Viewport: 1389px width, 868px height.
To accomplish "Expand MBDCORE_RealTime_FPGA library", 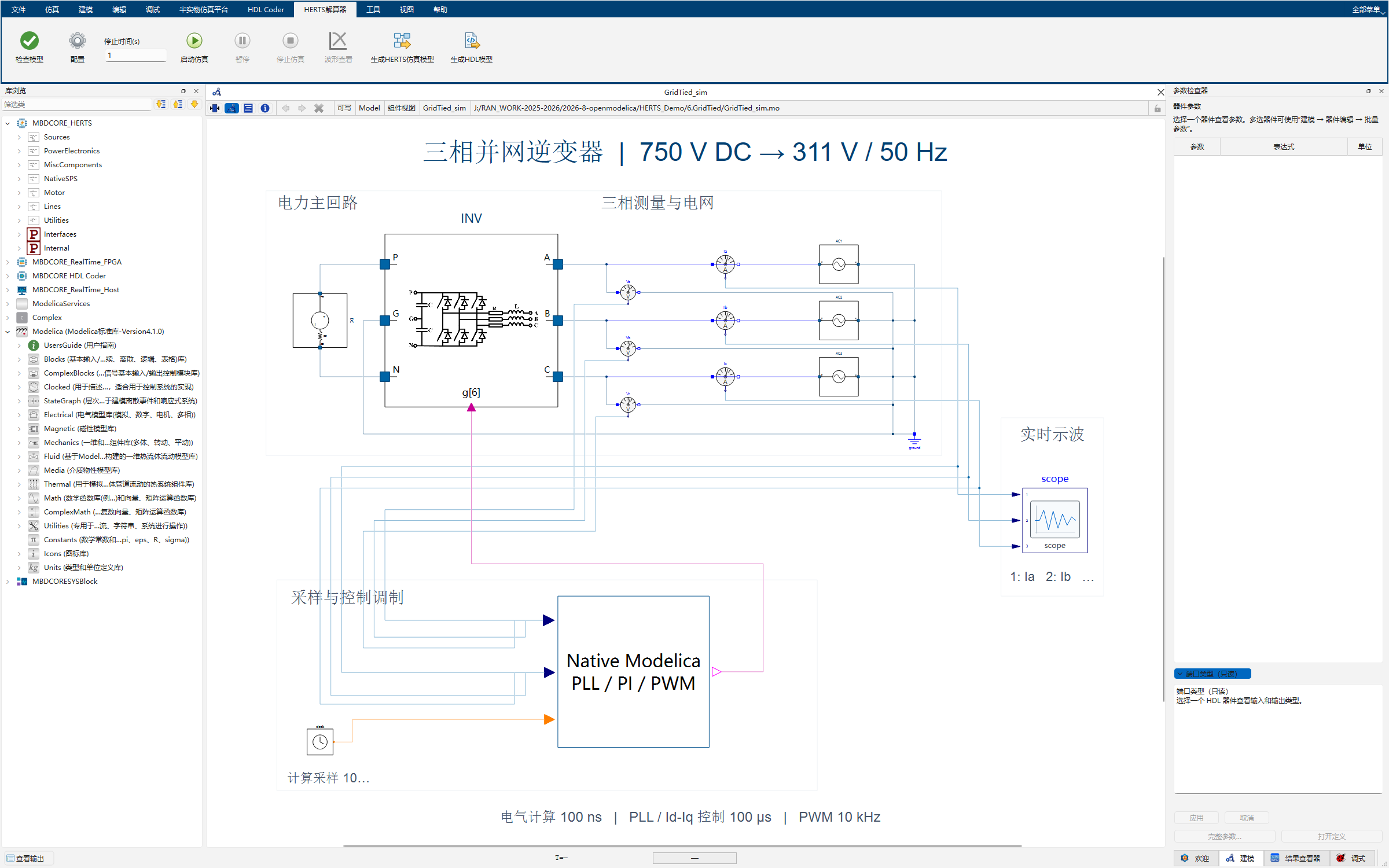I will pos(8,262).
